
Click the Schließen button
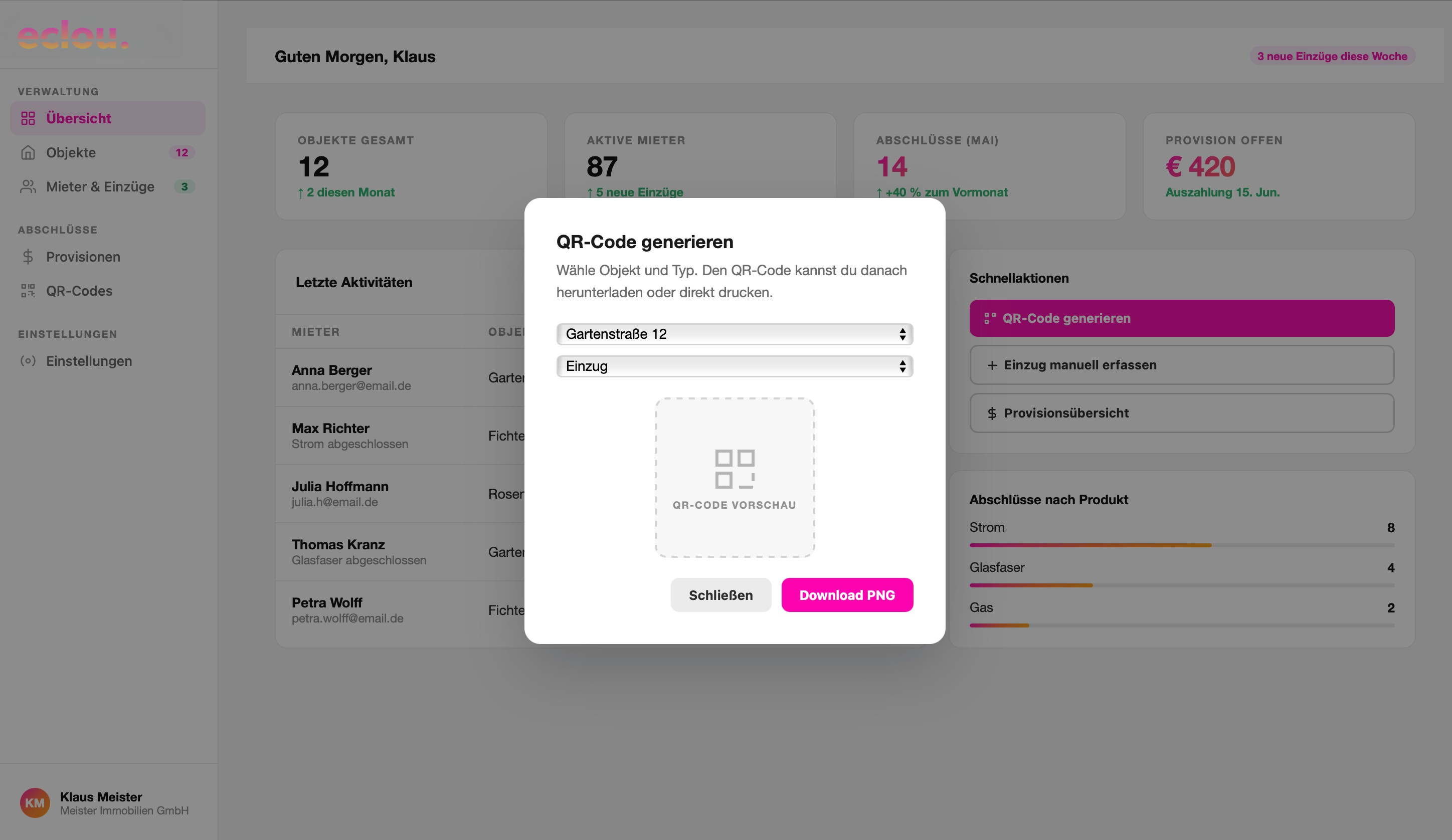click(721, 595)
